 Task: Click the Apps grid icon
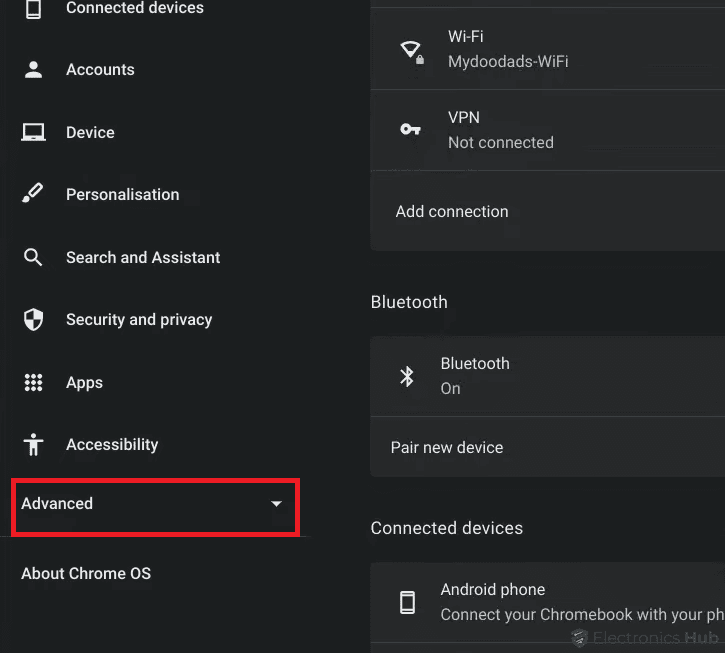pos(33,382)
